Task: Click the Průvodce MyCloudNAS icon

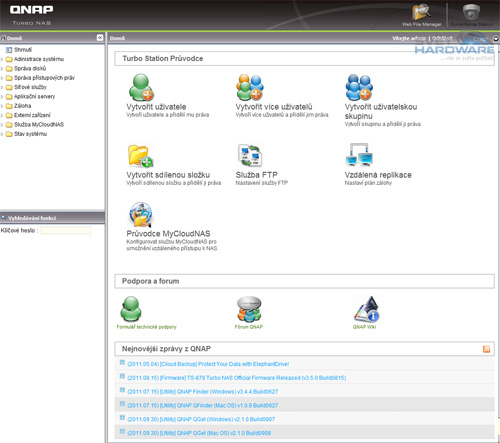Action: [140, 214]
